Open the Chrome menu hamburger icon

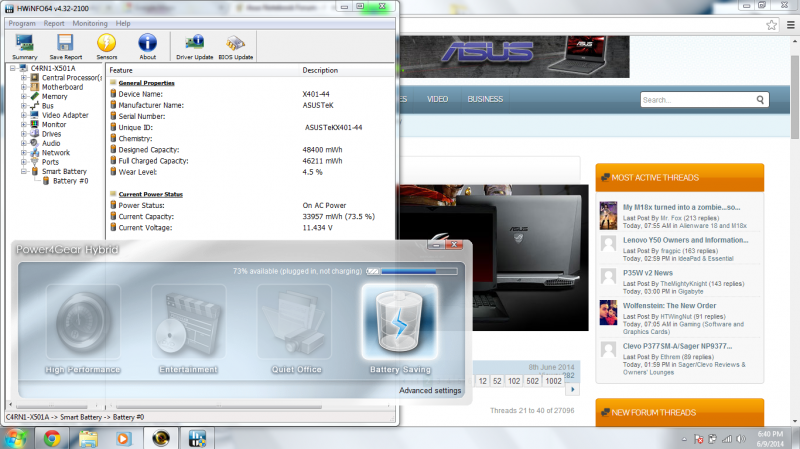790,24
